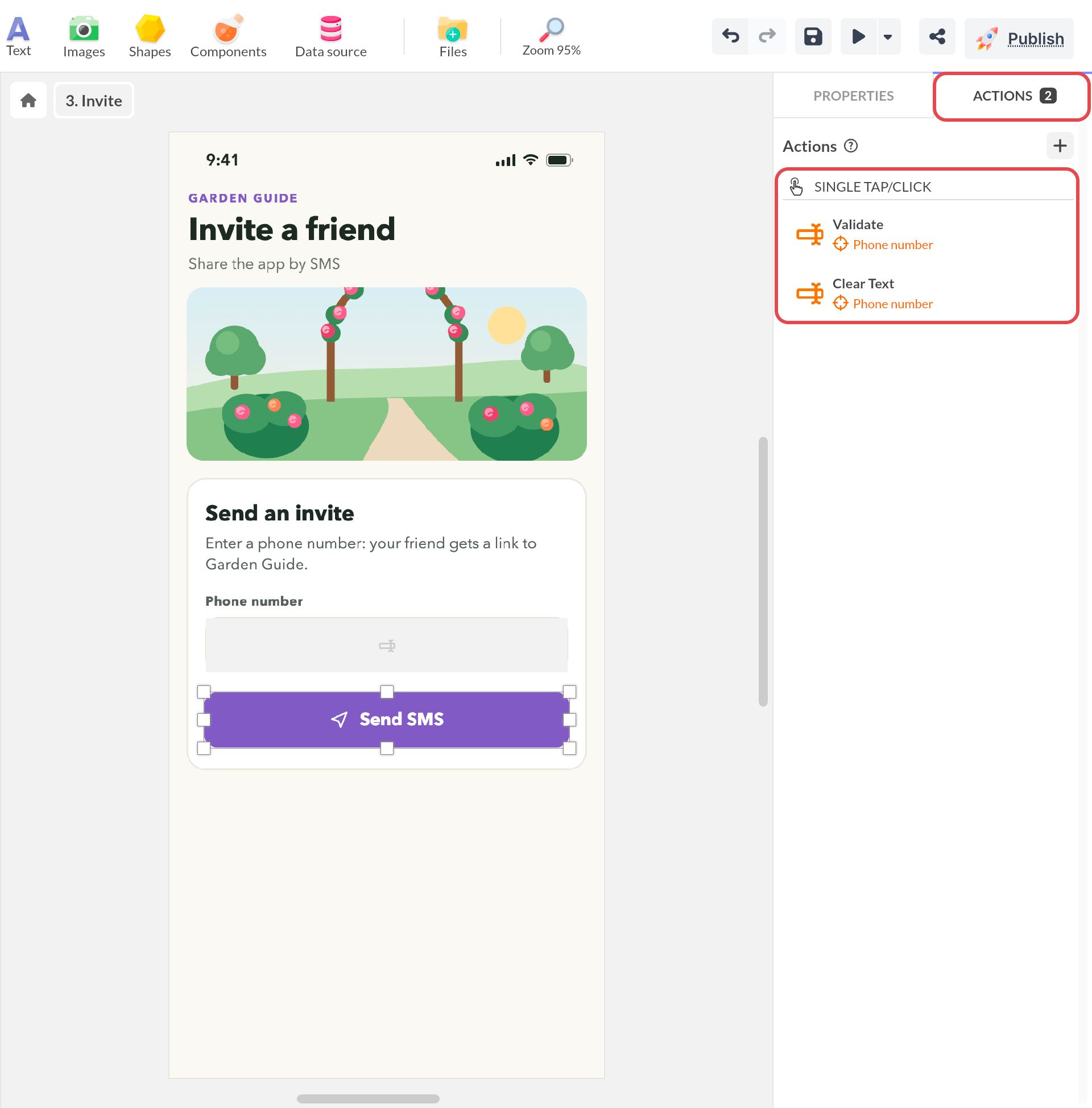Viewport: 1092px width, 1108px height.
Task: Click the vertical canvas scrollbar
Action: pyautogui.click(x=763, y=571)
